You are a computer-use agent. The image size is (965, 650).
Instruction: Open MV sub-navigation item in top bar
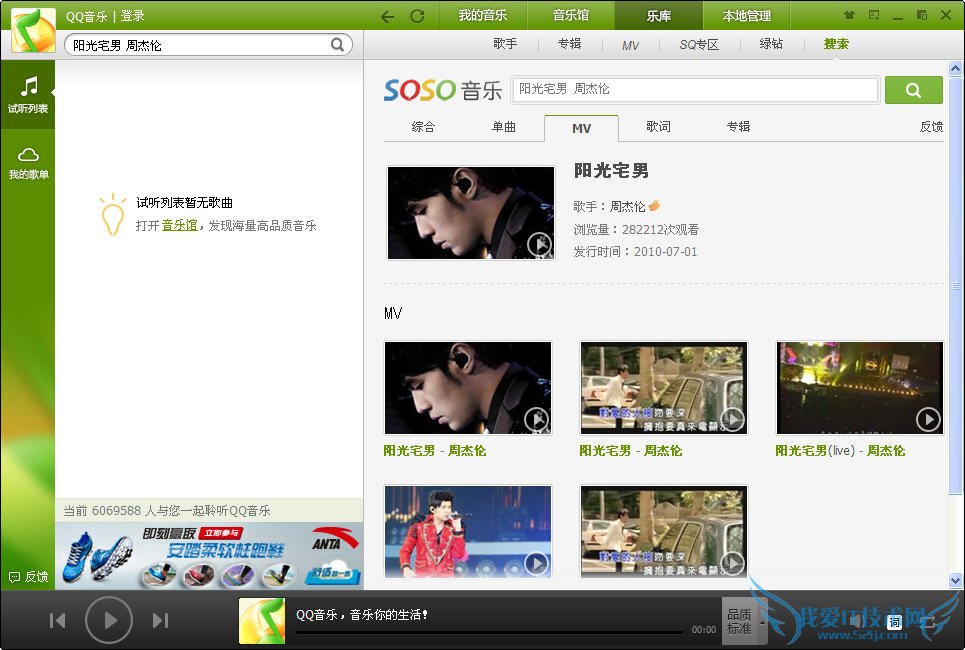pos(630,45)
